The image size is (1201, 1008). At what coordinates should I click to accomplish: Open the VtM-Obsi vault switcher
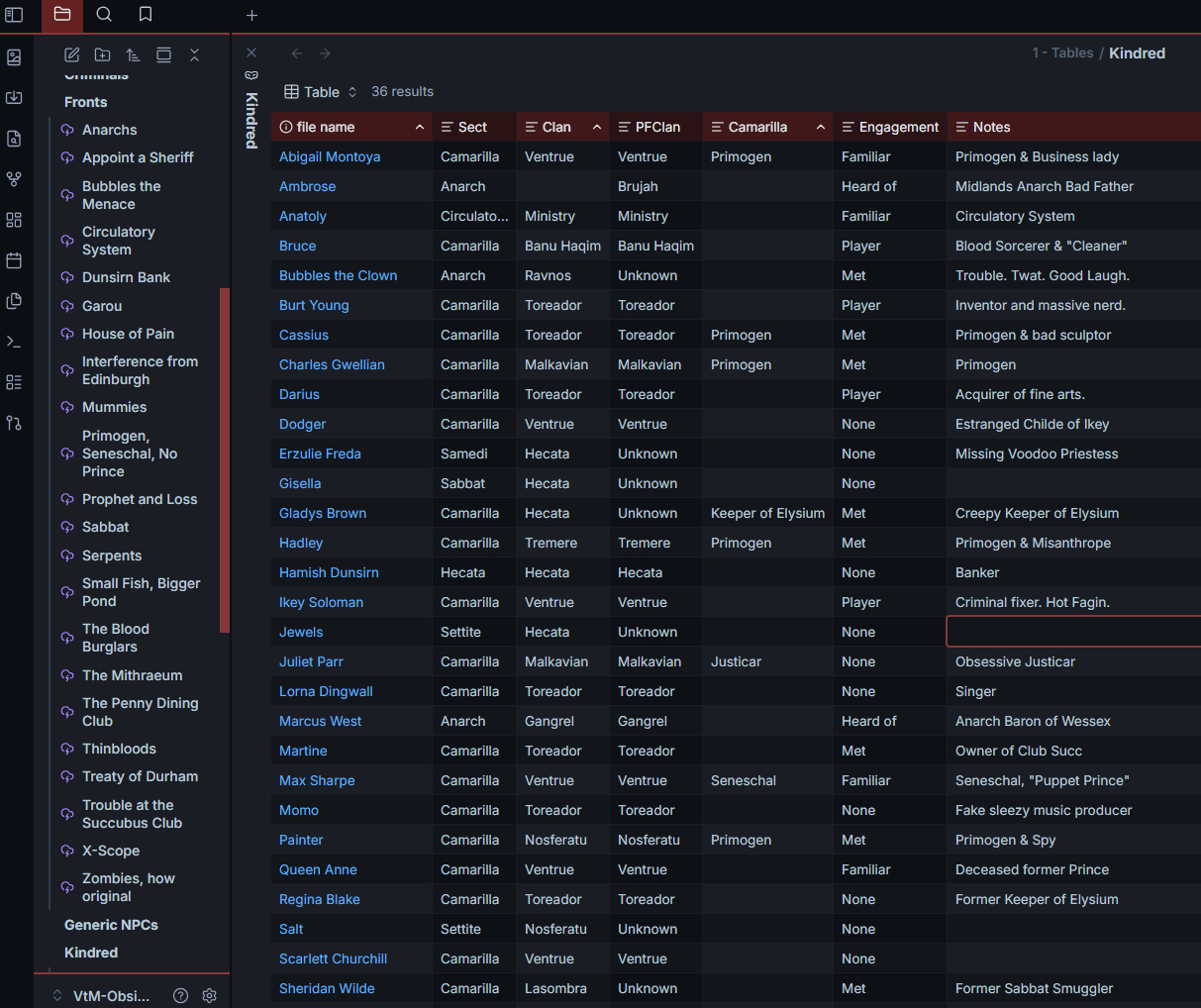point(103,995)
